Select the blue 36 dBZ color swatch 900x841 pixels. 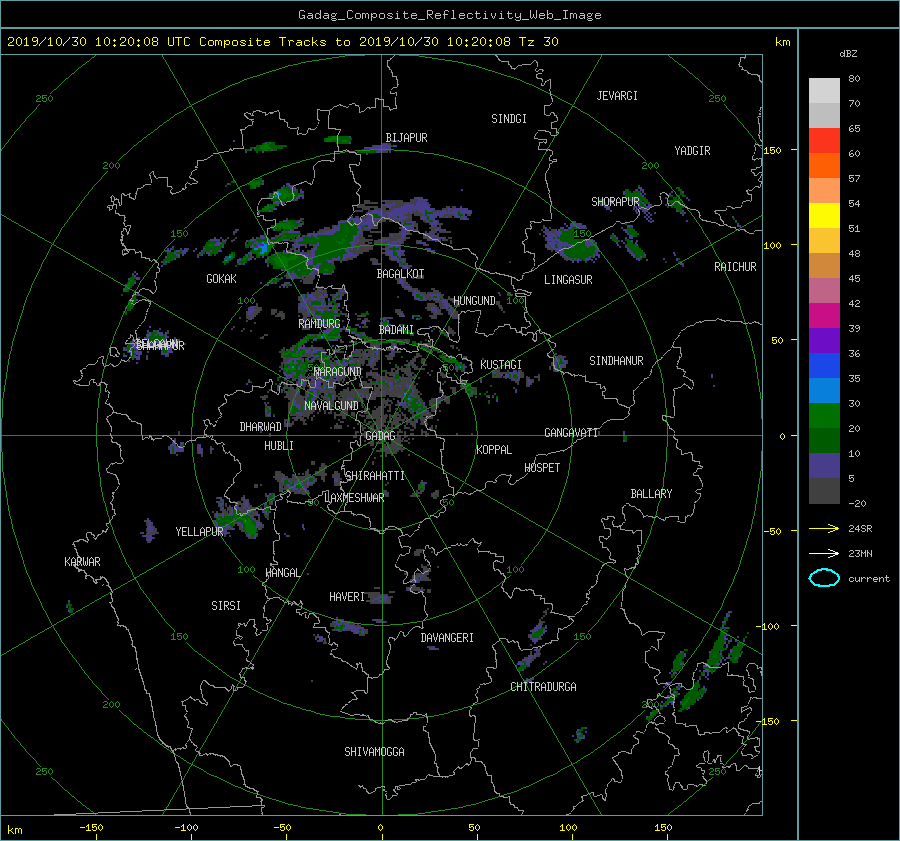click(824, 365)
